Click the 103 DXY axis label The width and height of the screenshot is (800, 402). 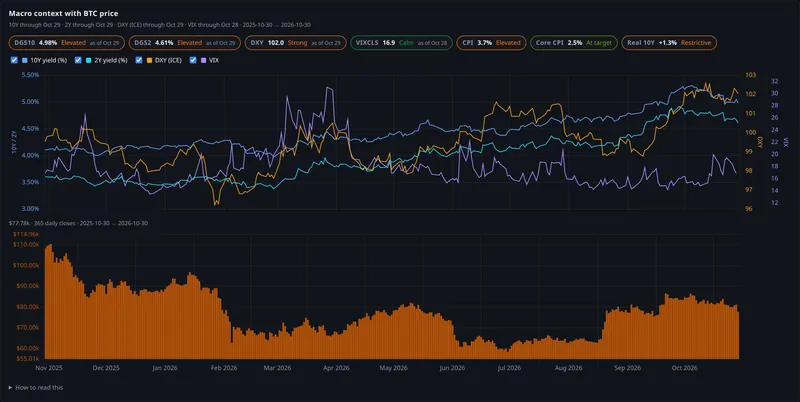751,75
